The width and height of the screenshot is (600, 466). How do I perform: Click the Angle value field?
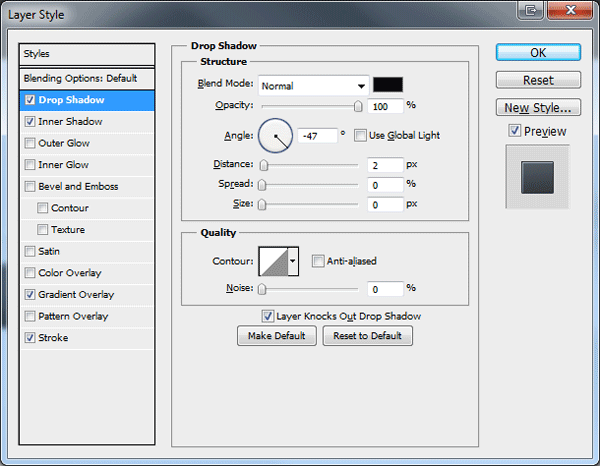coord(318,136)
